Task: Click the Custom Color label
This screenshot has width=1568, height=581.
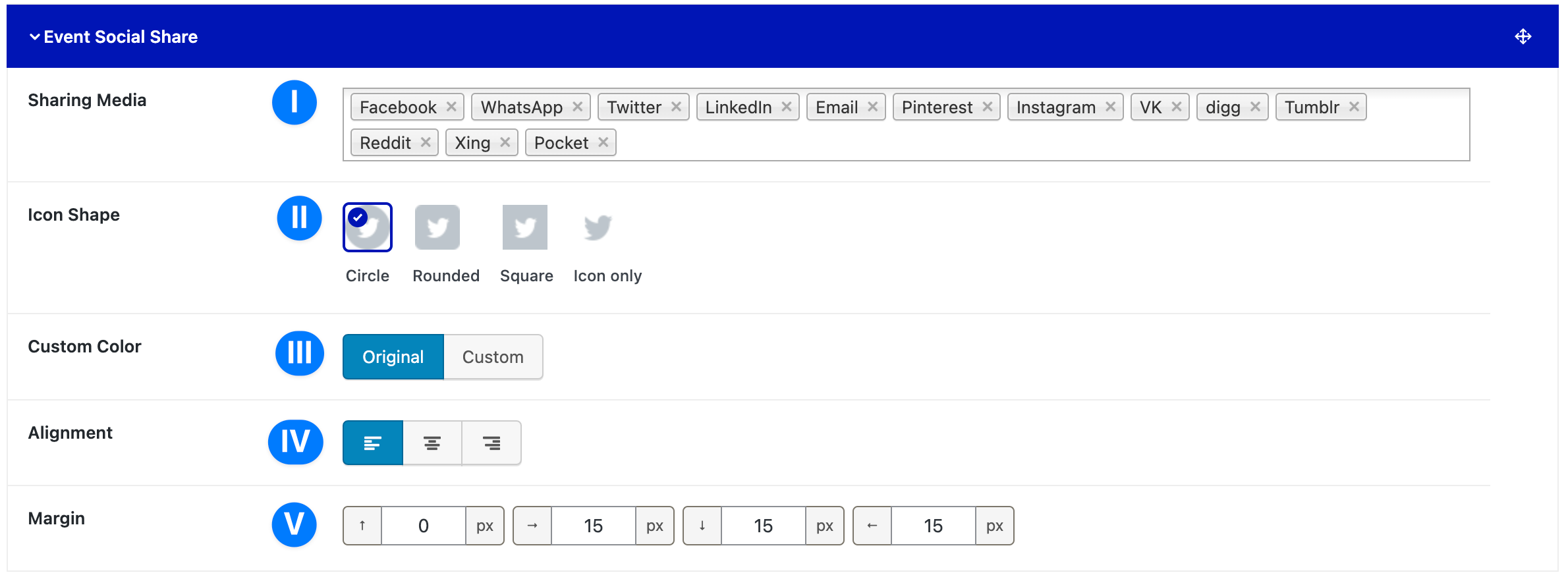Action: (84, 346)
